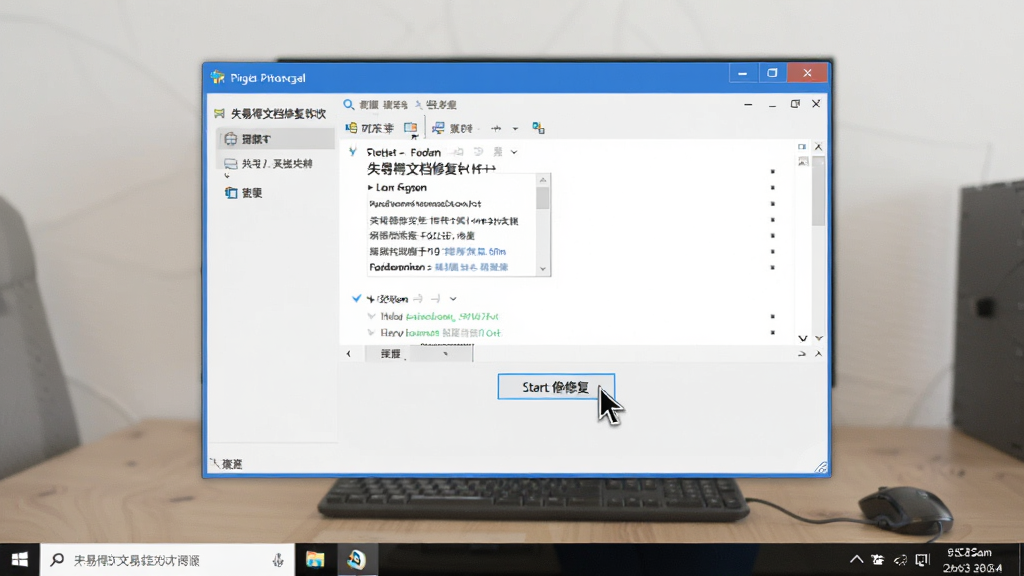Screen dimensions: 1024x576
Task: Click the circular gray icon on Fodan row
Action: (x=479, y=152)
